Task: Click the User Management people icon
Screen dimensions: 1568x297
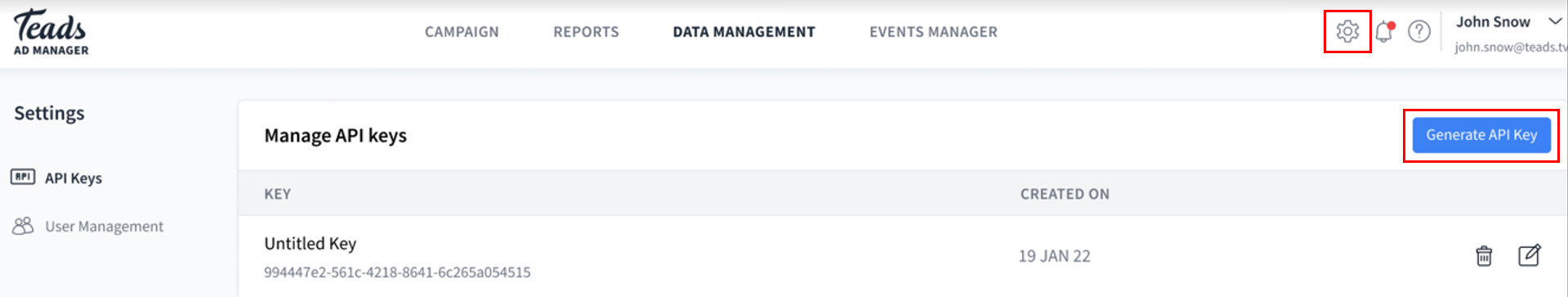Action: point(23,226)
